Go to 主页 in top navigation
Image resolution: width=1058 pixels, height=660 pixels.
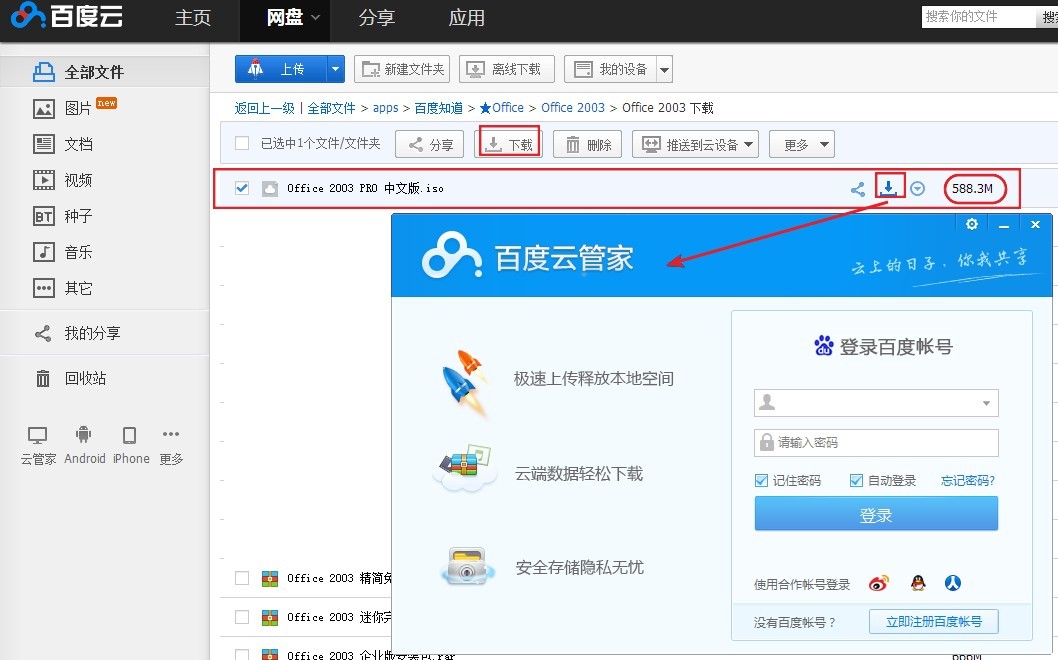click(x=193, y=18)
